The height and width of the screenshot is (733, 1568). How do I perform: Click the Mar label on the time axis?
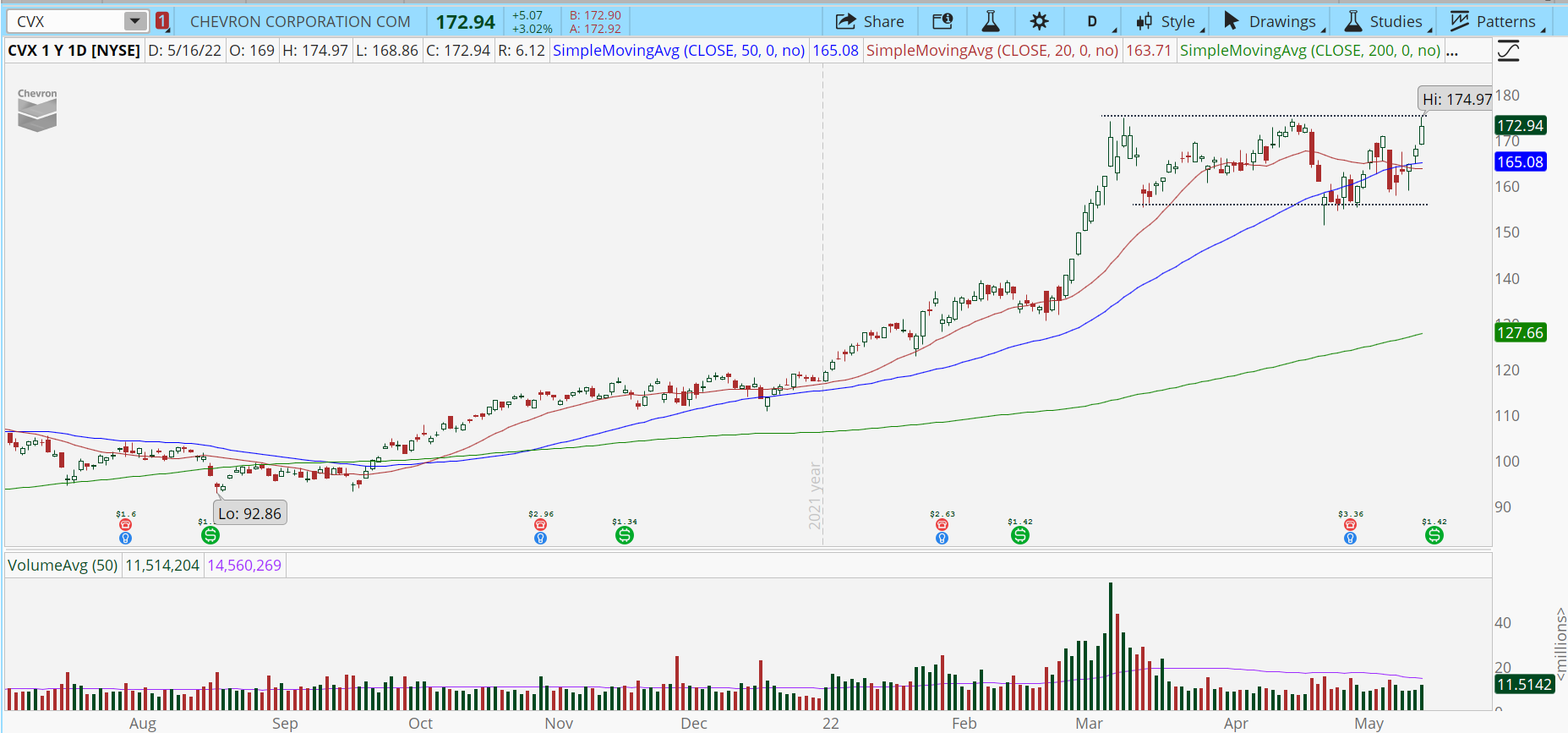(x=1089, y=724)
